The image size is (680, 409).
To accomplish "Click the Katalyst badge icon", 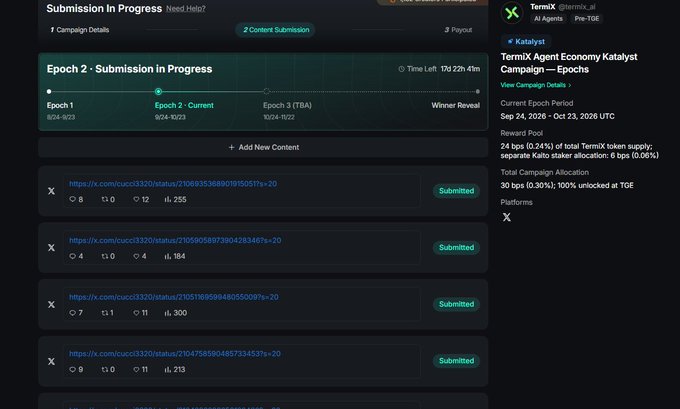I will [510, 42].
